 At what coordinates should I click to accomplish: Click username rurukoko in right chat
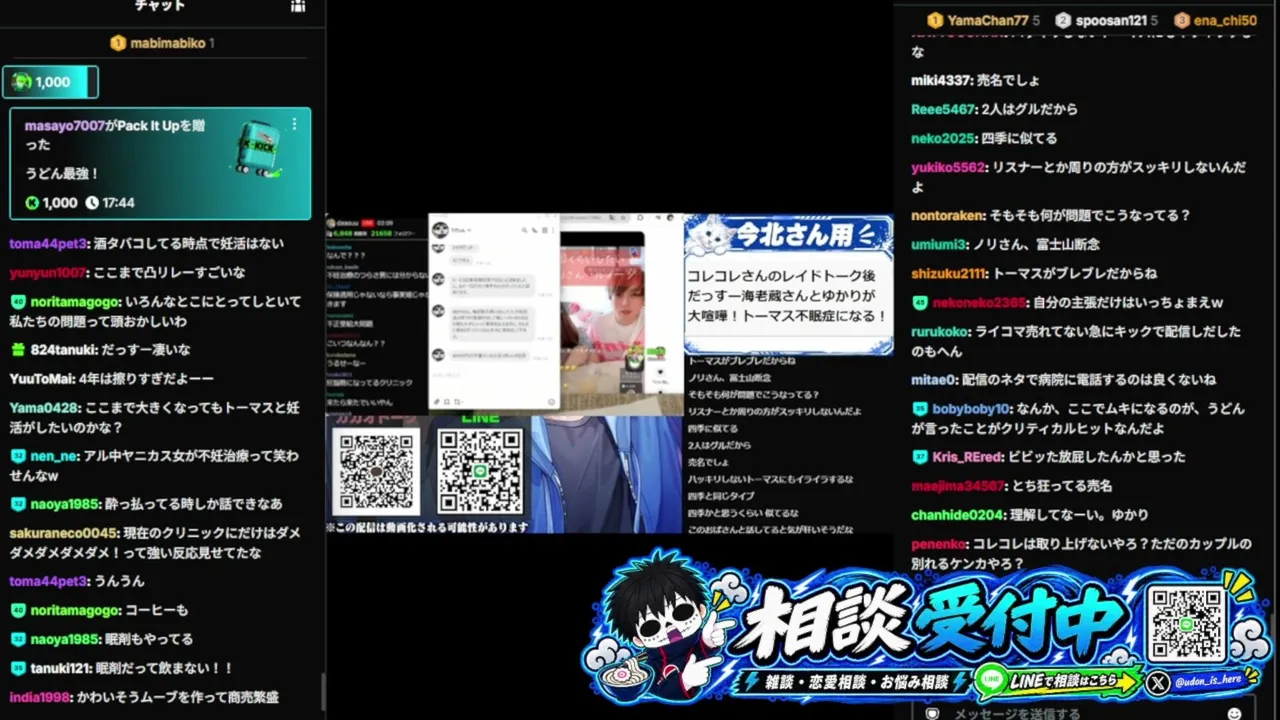(x=940, y=331)
